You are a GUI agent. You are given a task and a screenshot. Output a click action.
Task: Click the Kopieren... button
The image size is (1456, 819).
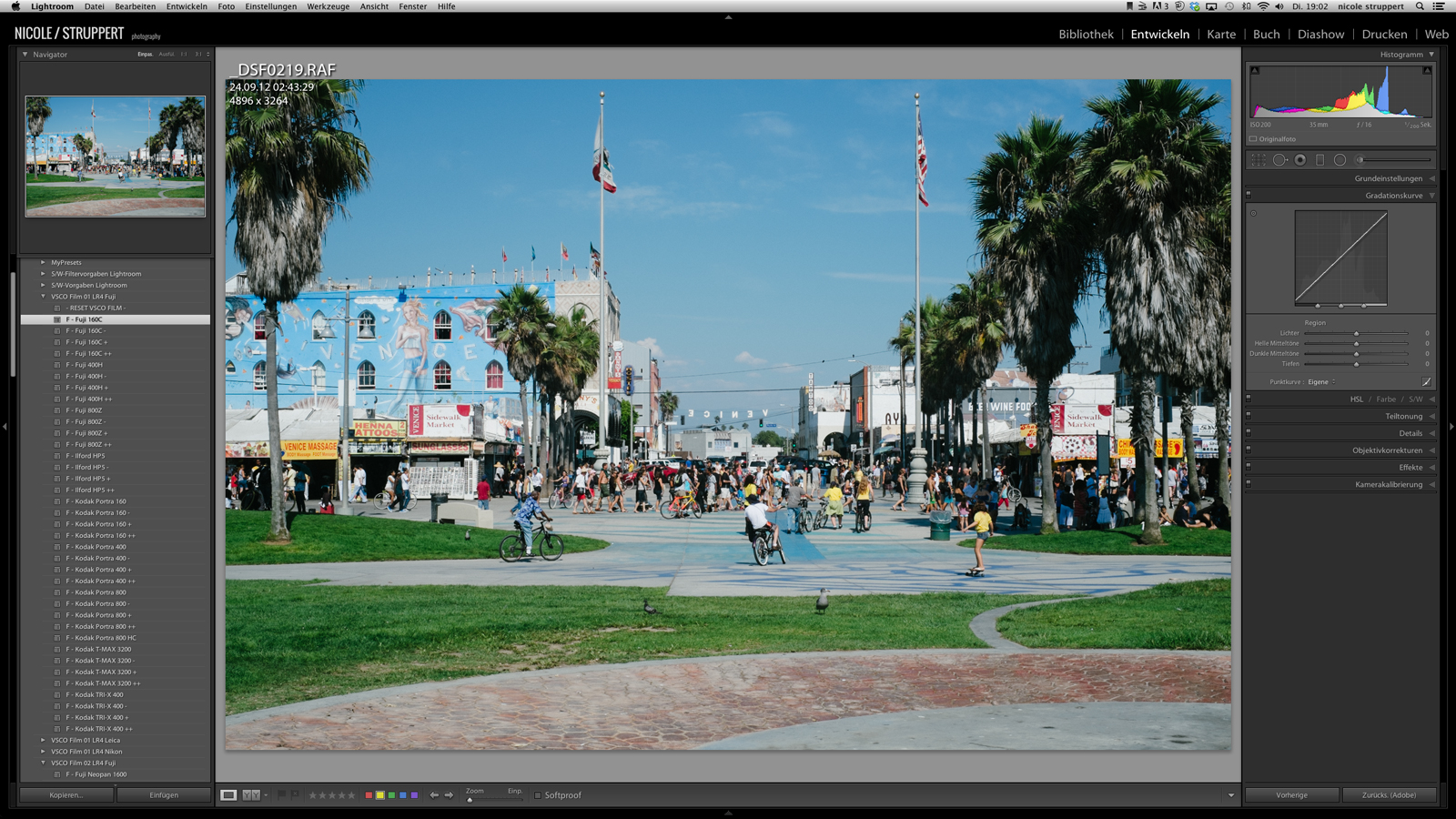coord(66,795)
